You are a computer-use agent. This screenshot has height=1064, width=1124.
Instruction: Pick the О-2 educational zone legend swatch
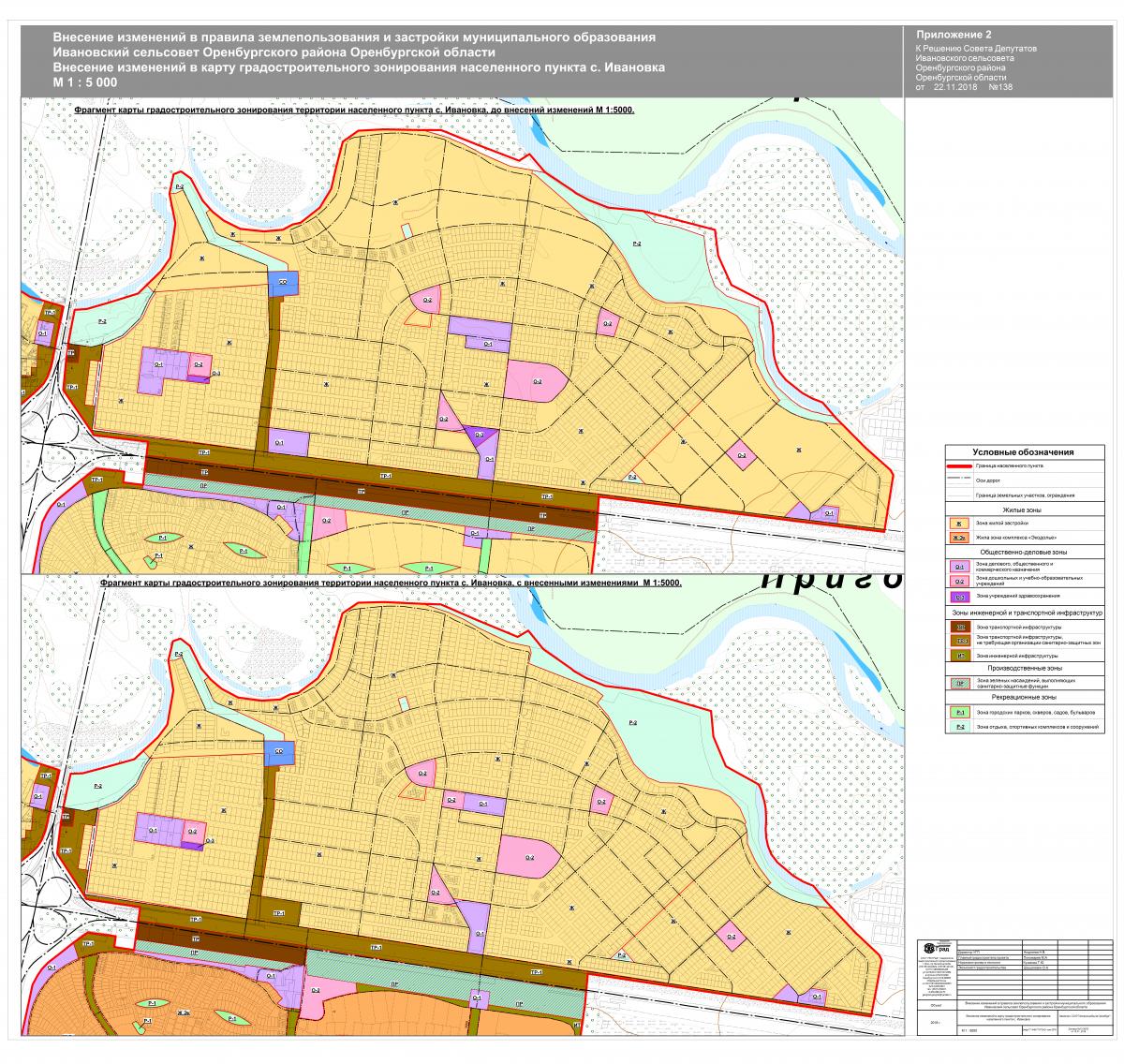(959, 582)
